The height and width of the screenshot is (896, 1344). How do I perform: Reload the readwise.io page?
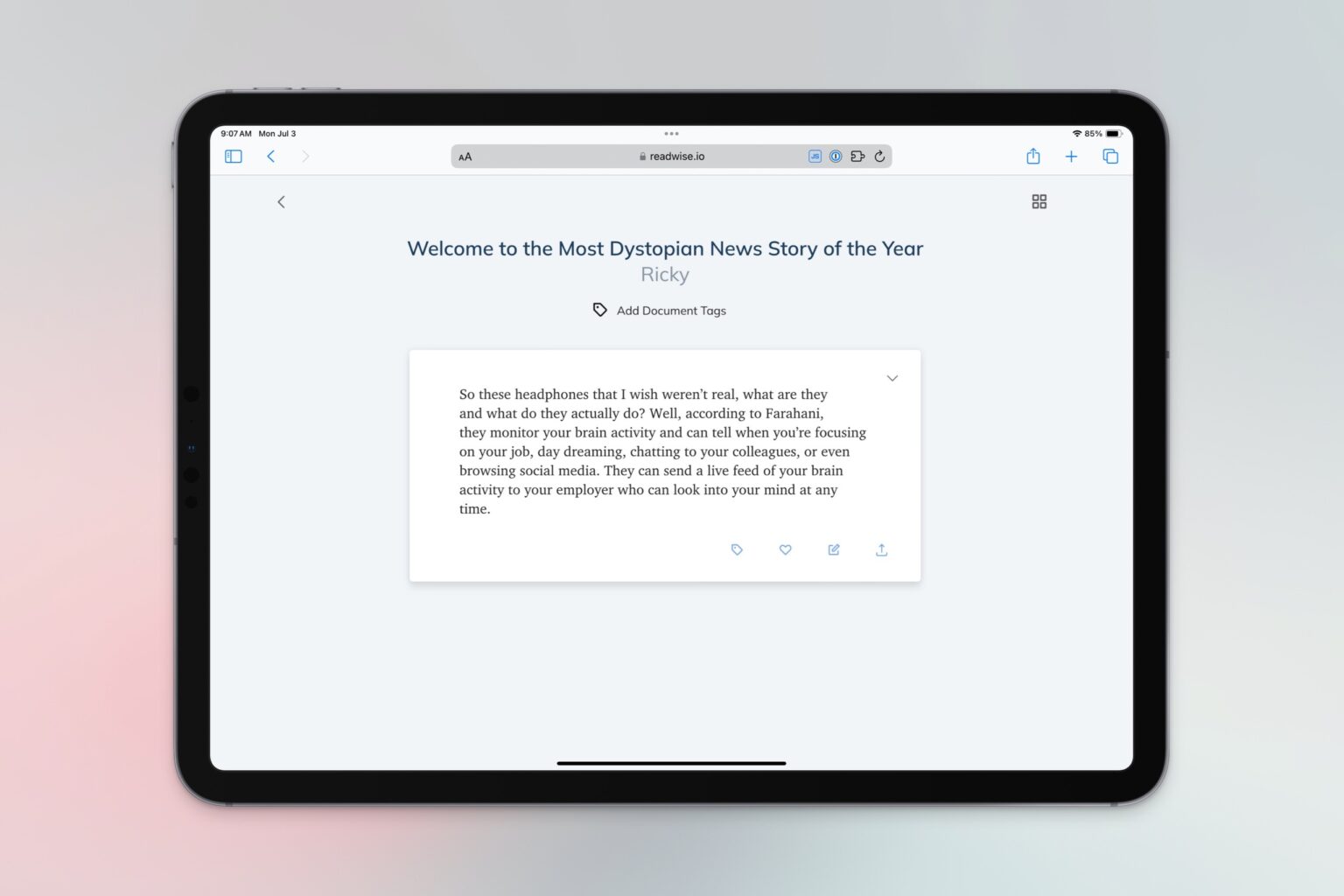[880, 156]
